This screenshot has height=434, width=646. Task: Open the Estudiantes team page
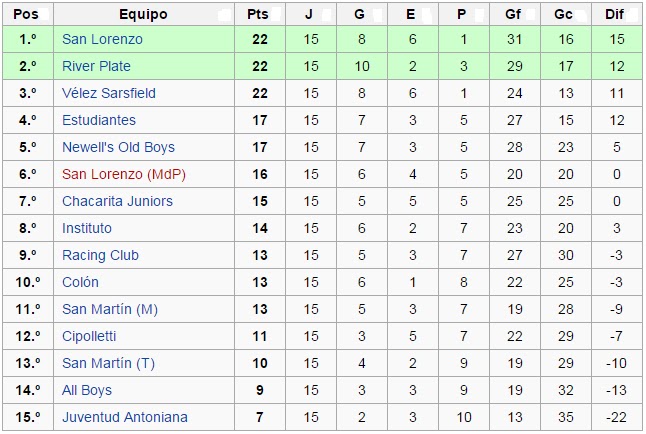(99, 120)
